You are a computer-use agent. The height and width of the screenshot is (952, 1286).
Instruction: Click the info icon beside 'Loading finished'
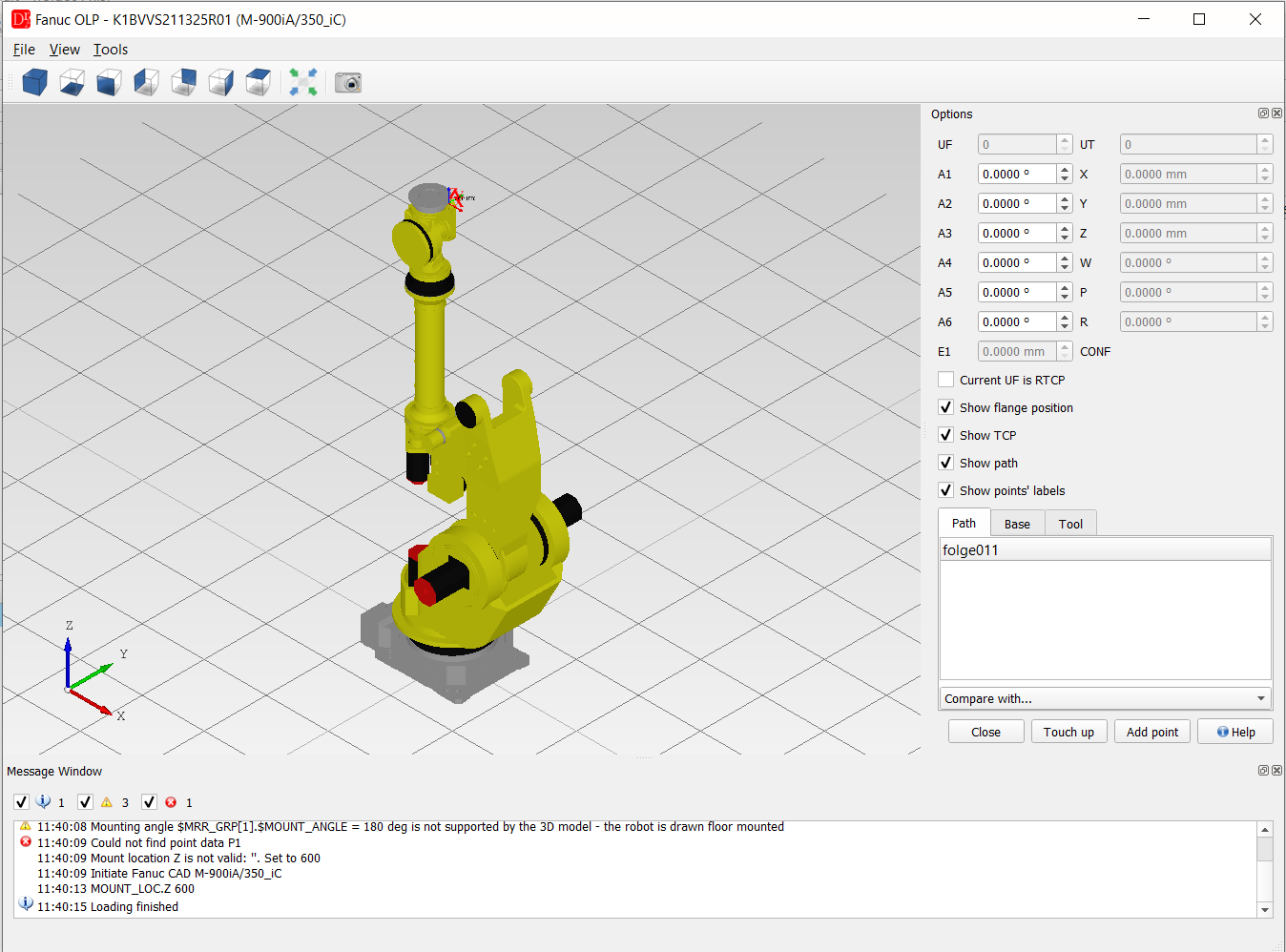pos(26,903)
